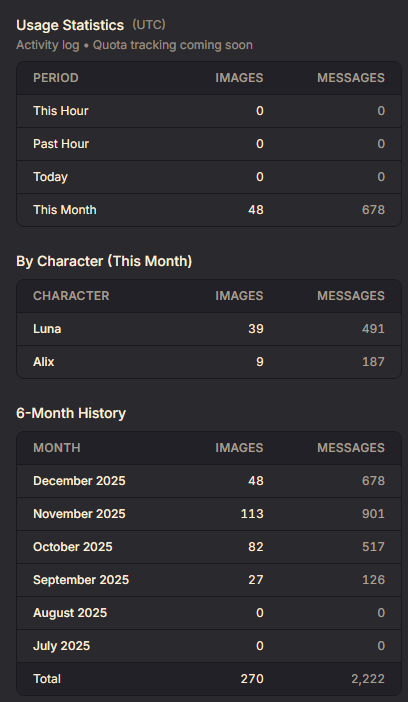Click the December 2025 history row
Viewport: 408px width, 702px height.
(209, 481)
